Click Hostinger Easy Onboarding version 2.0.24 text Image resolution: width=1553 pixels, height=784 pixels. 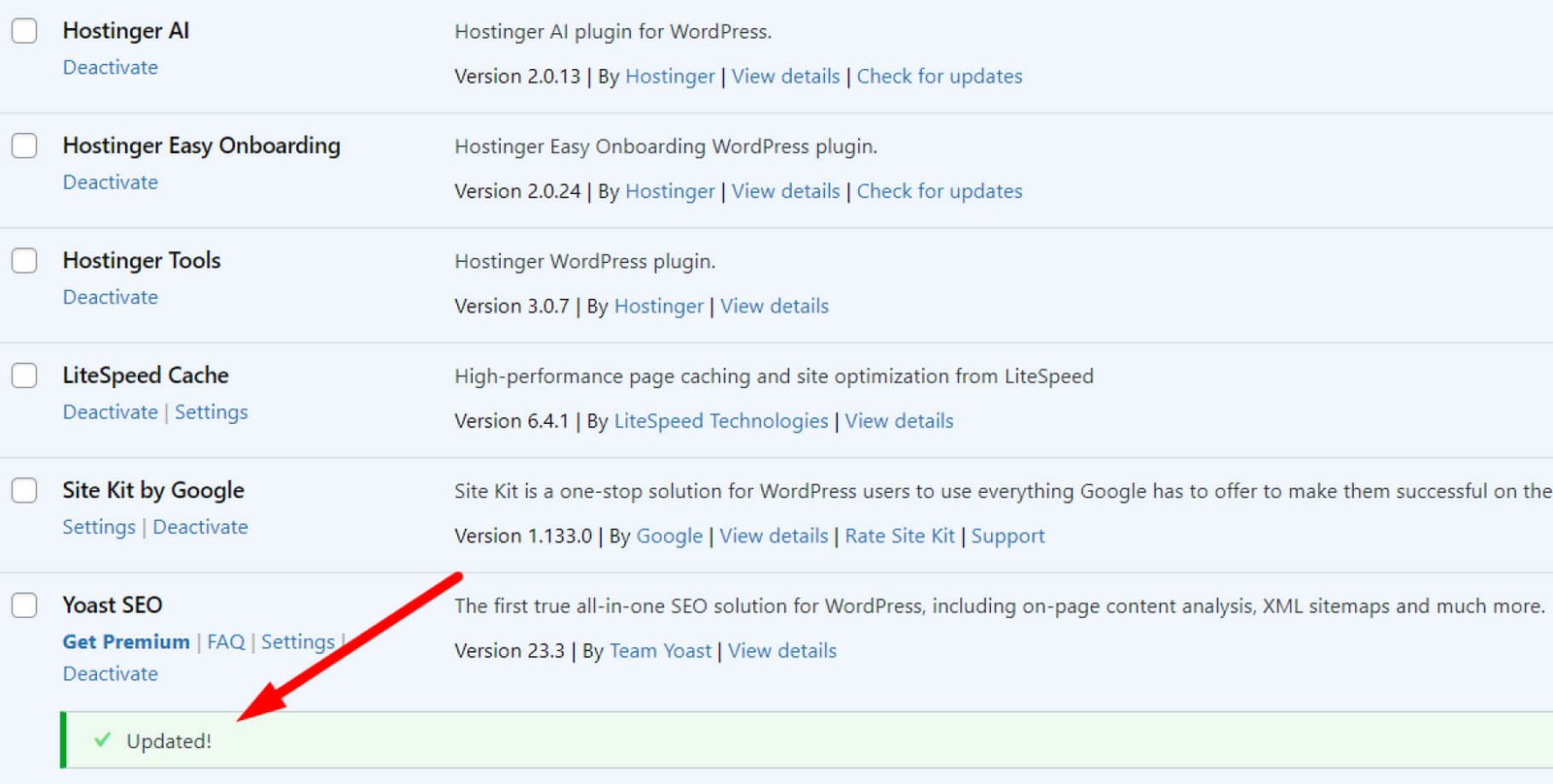(517, 191)
